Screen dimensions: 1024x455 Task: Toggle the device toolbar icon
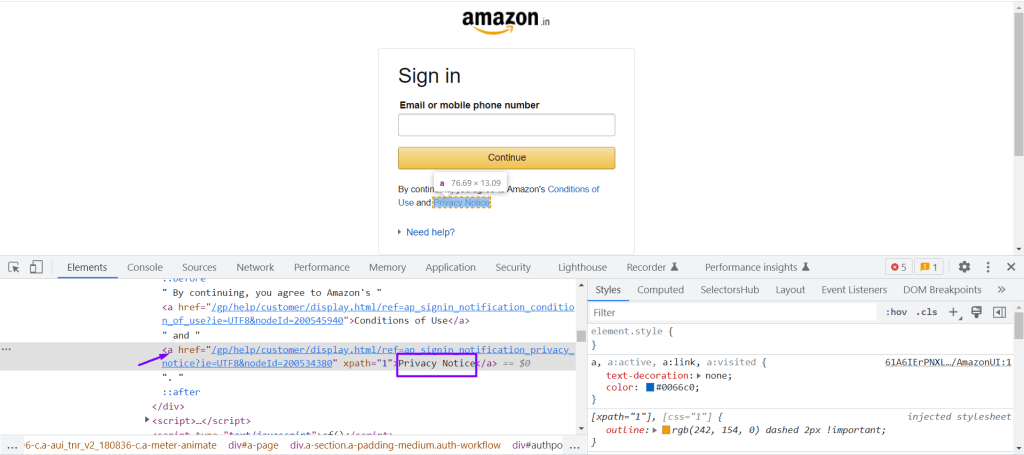[x=36, y=267]
